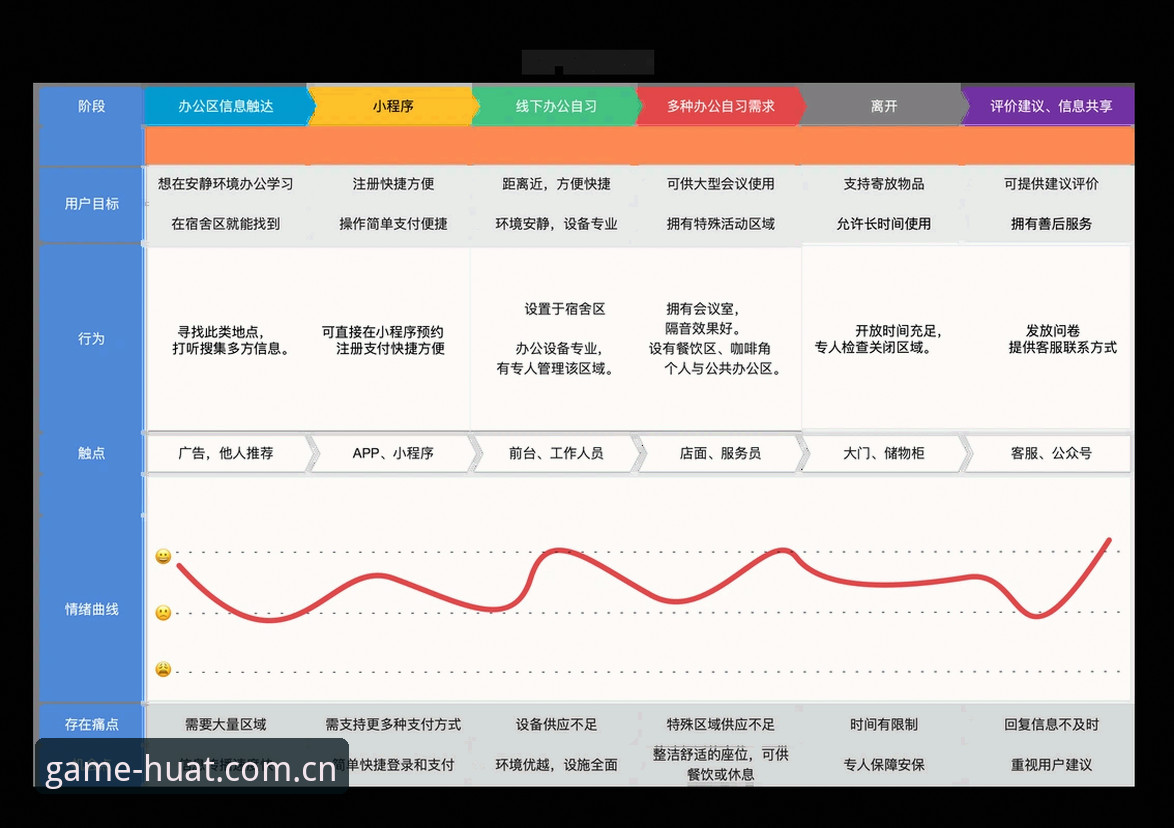Click the 行为 row header
This screenshot has width=1174, height=828.
coord(91,339)
